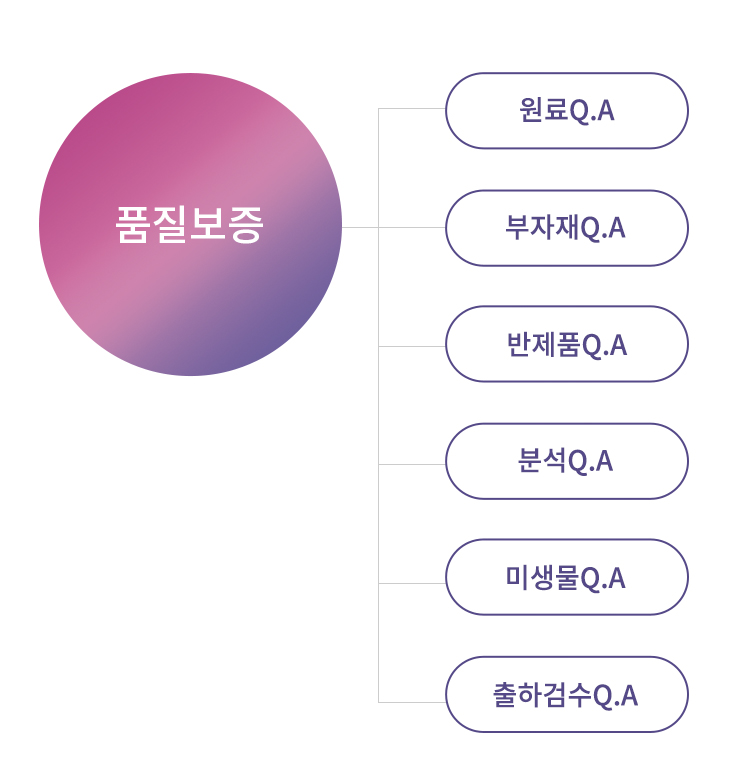The width and height of the screenshot is (740, 775).
Task: Click the top corner of the connector trunk
Action: tap(379, 108)
